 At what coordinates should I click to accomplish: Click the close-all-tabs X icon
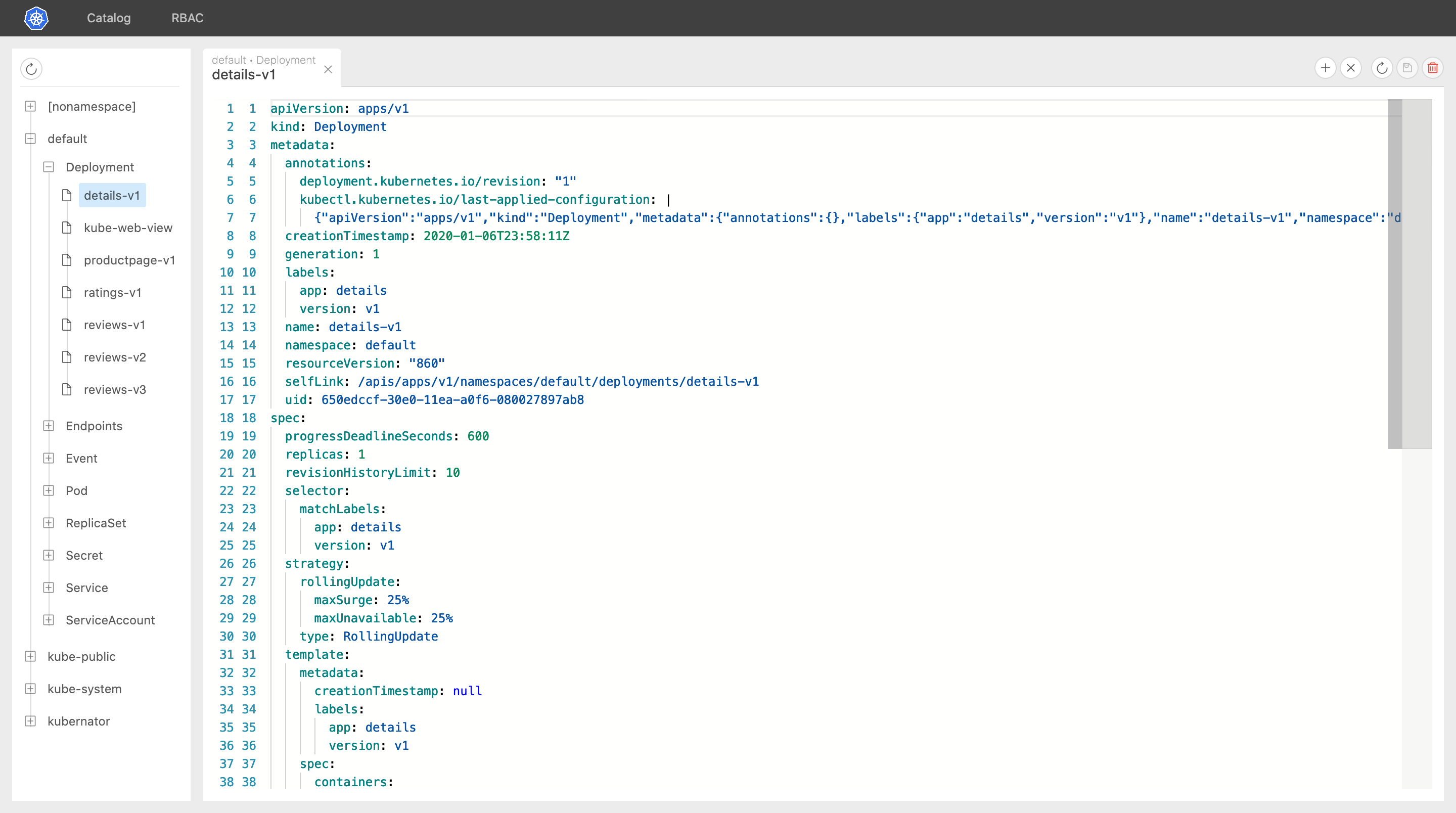(1350, 68)
